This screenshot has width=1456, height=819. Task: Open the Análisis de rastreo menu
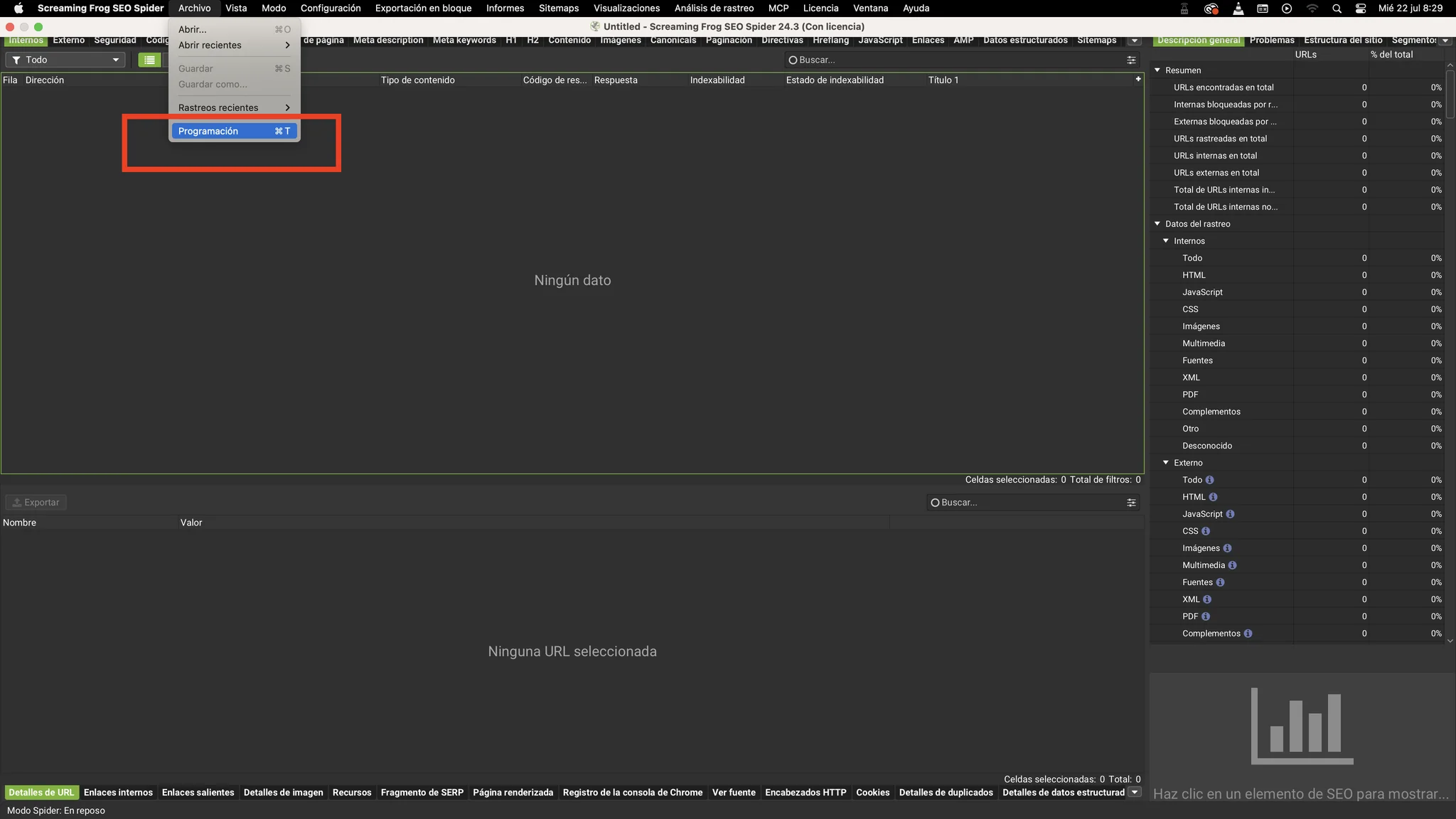click(x=714, y=9)
